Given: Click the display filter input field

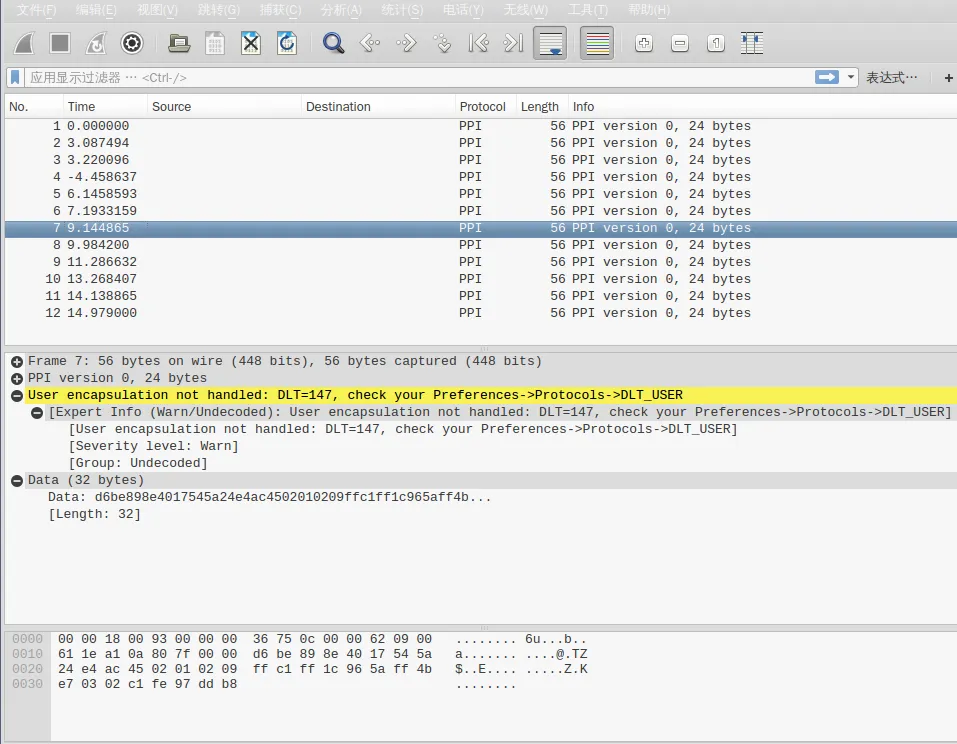Looking at the screenshot, I should 400,77.
